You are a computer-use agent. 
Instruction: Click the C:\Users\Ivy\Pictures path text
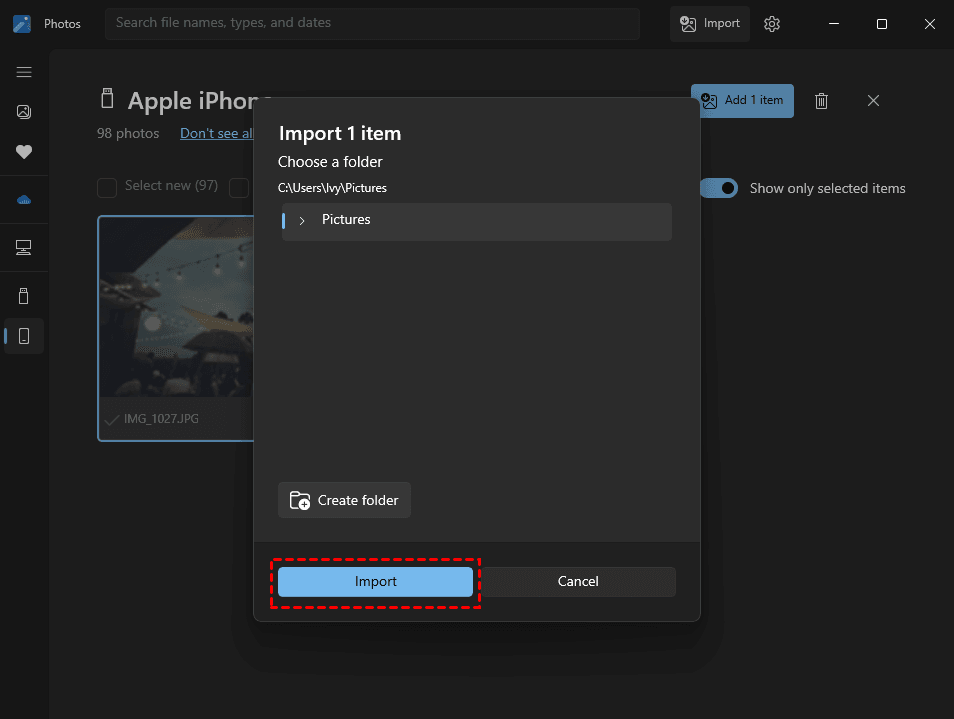(332, 188)
